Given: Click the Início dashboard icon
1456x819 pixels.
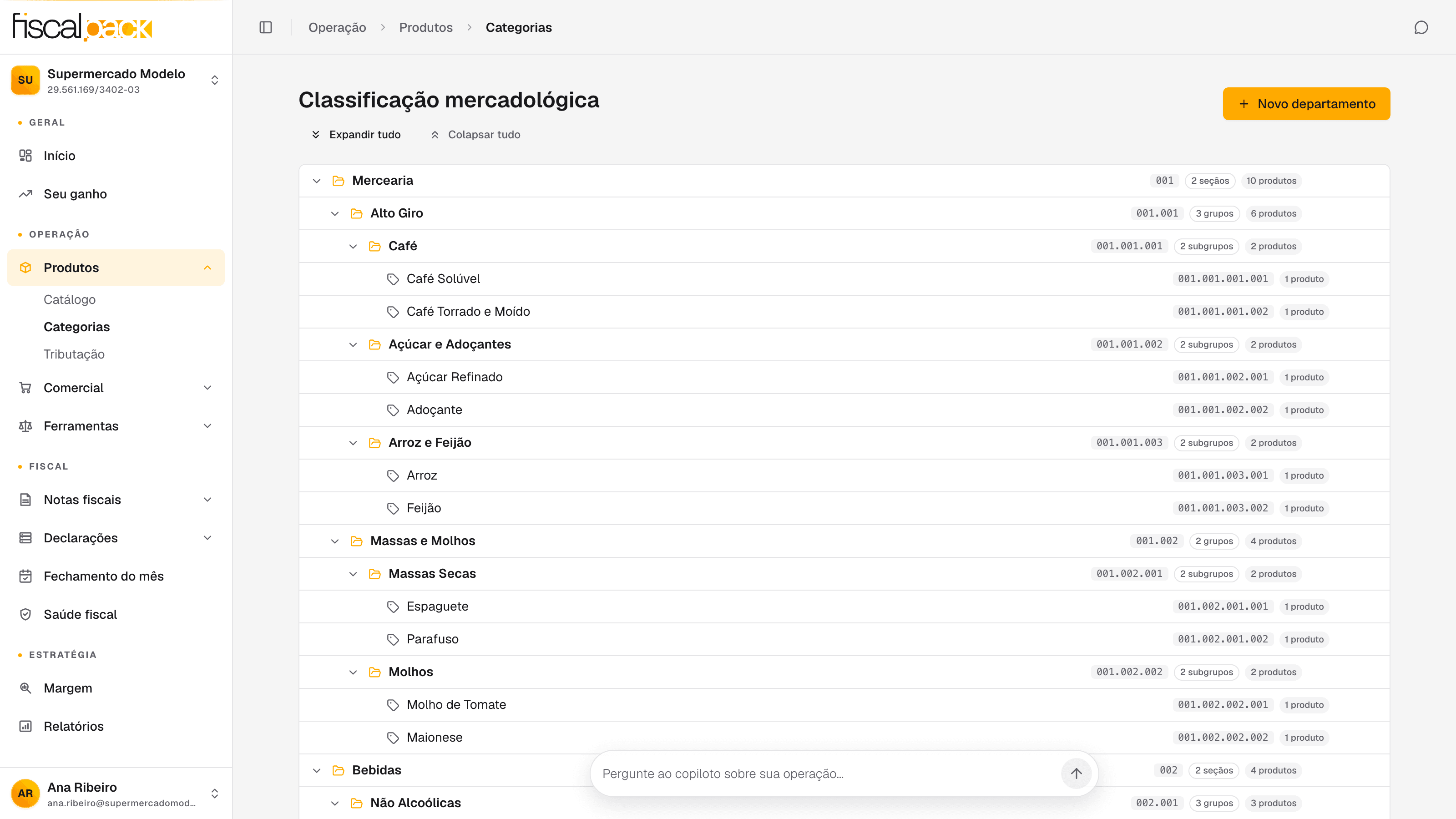Looking at the screenshot, I should click(25, 156).
